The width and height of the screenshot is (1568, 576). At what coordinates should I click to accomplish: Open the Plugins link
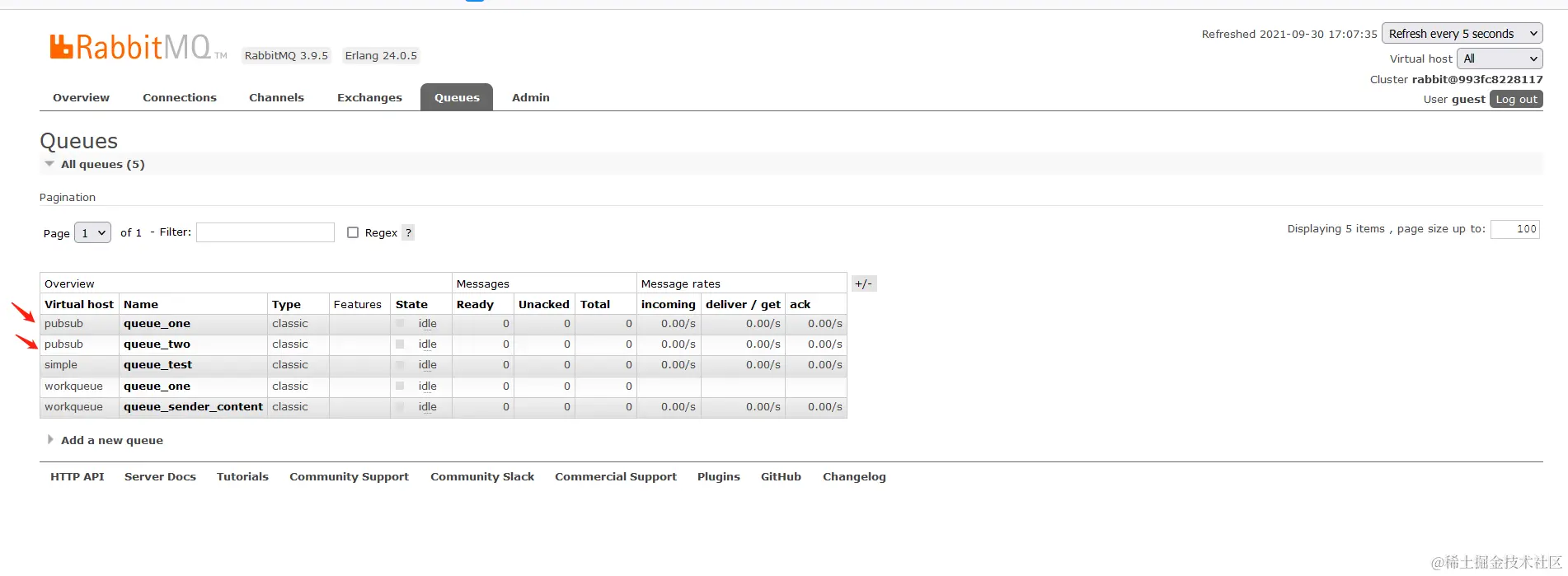tap(719, 476)
